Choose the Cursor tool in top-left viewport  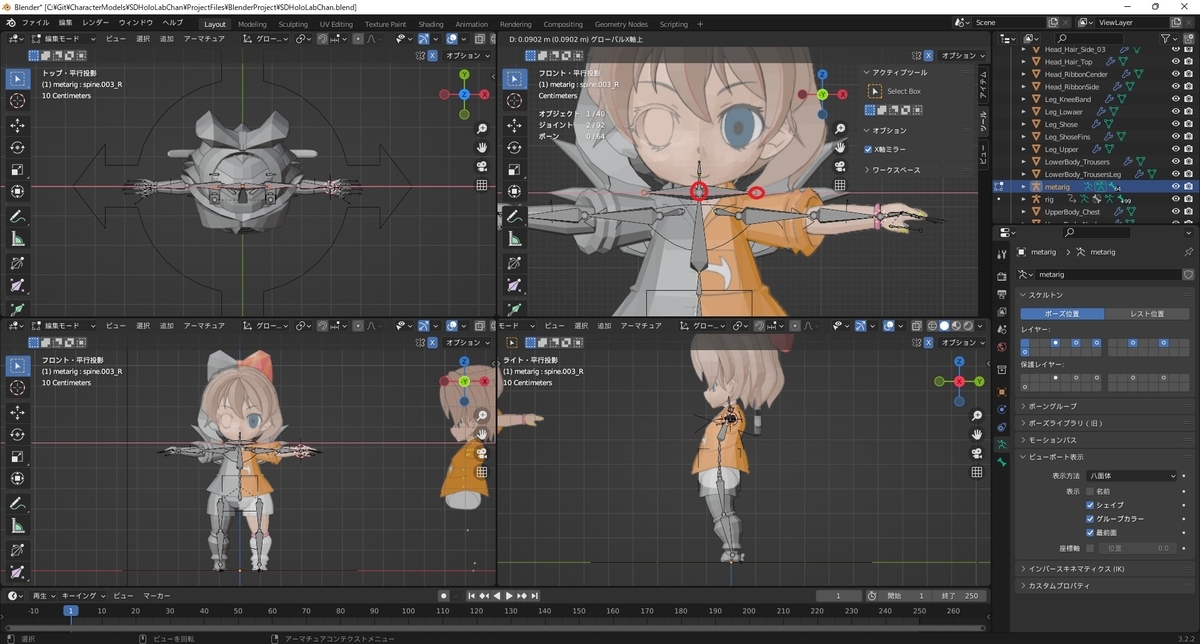(17, 100)
